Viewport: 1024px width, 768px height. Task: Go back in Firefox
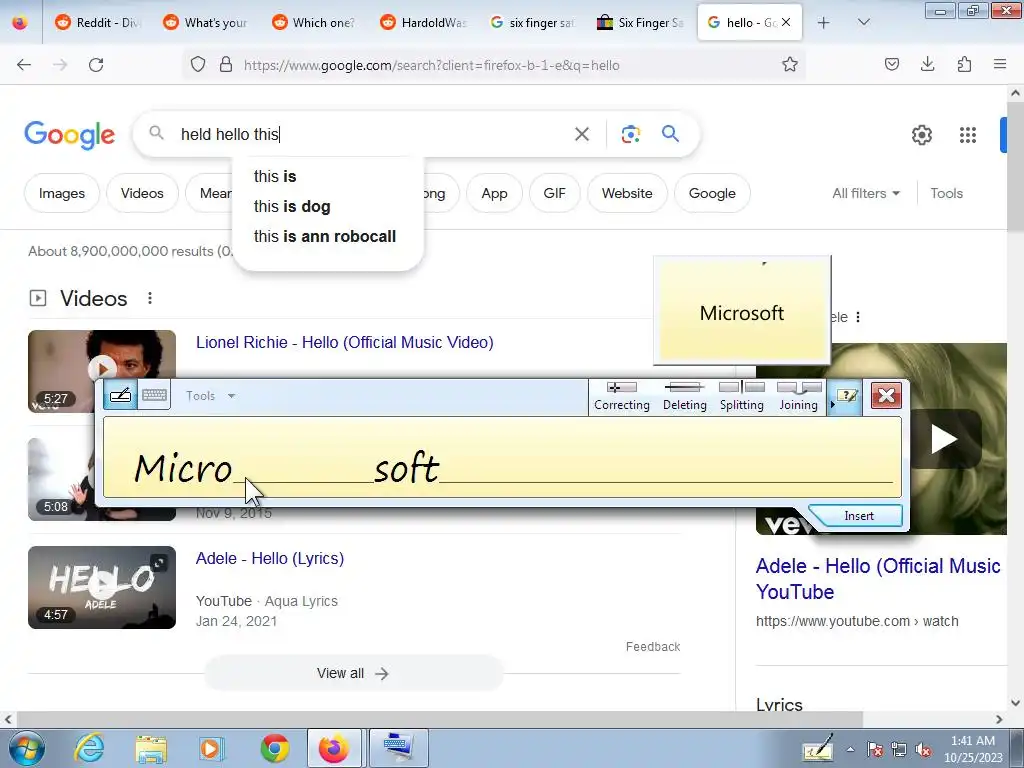(x=24, y=65)
